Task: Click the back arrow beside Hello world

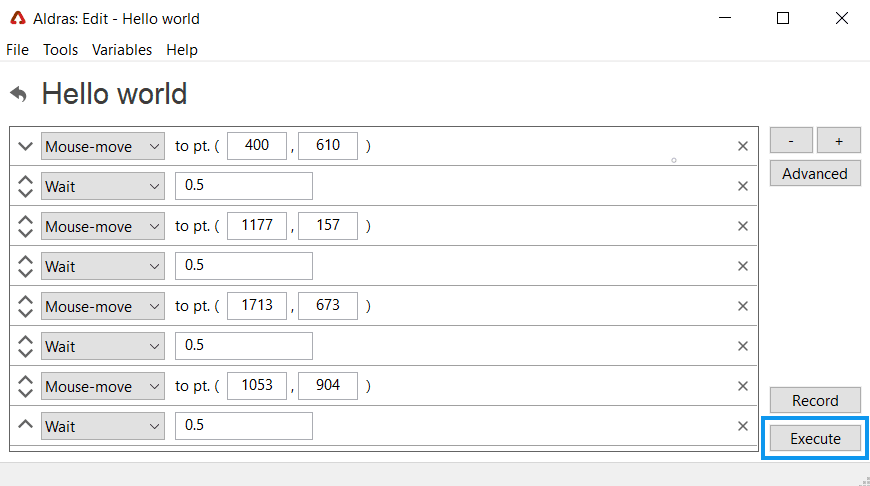Action: tap(18, 94)
